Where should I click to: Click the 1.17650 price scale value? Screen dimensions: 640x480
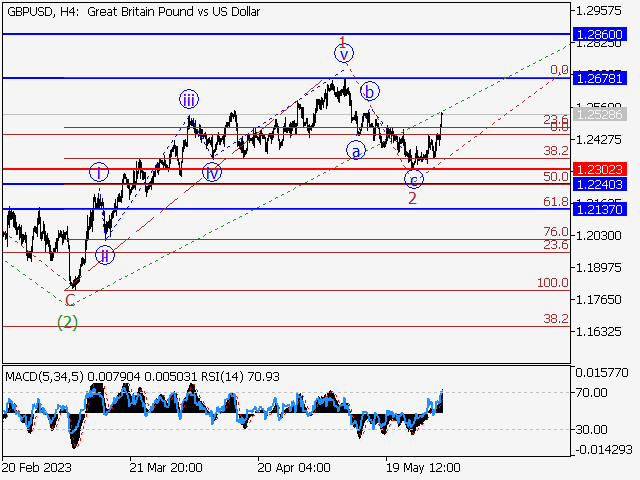point(598,300)
